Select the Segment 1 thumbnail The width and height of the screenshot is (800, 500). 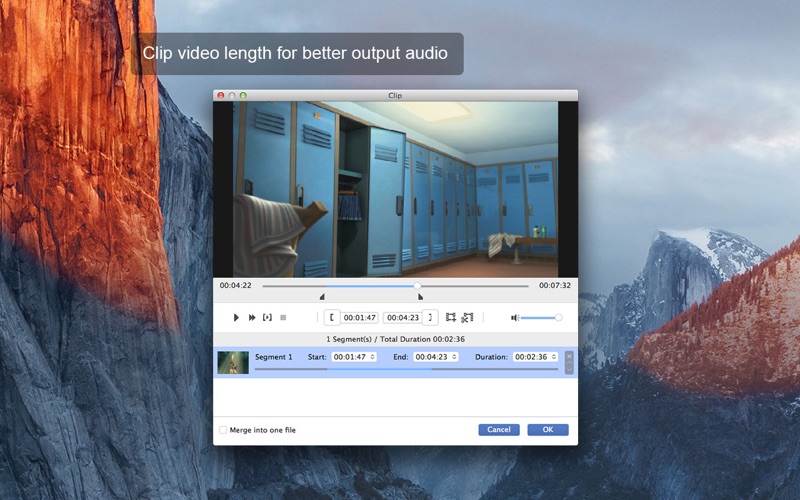click(233, 362)
